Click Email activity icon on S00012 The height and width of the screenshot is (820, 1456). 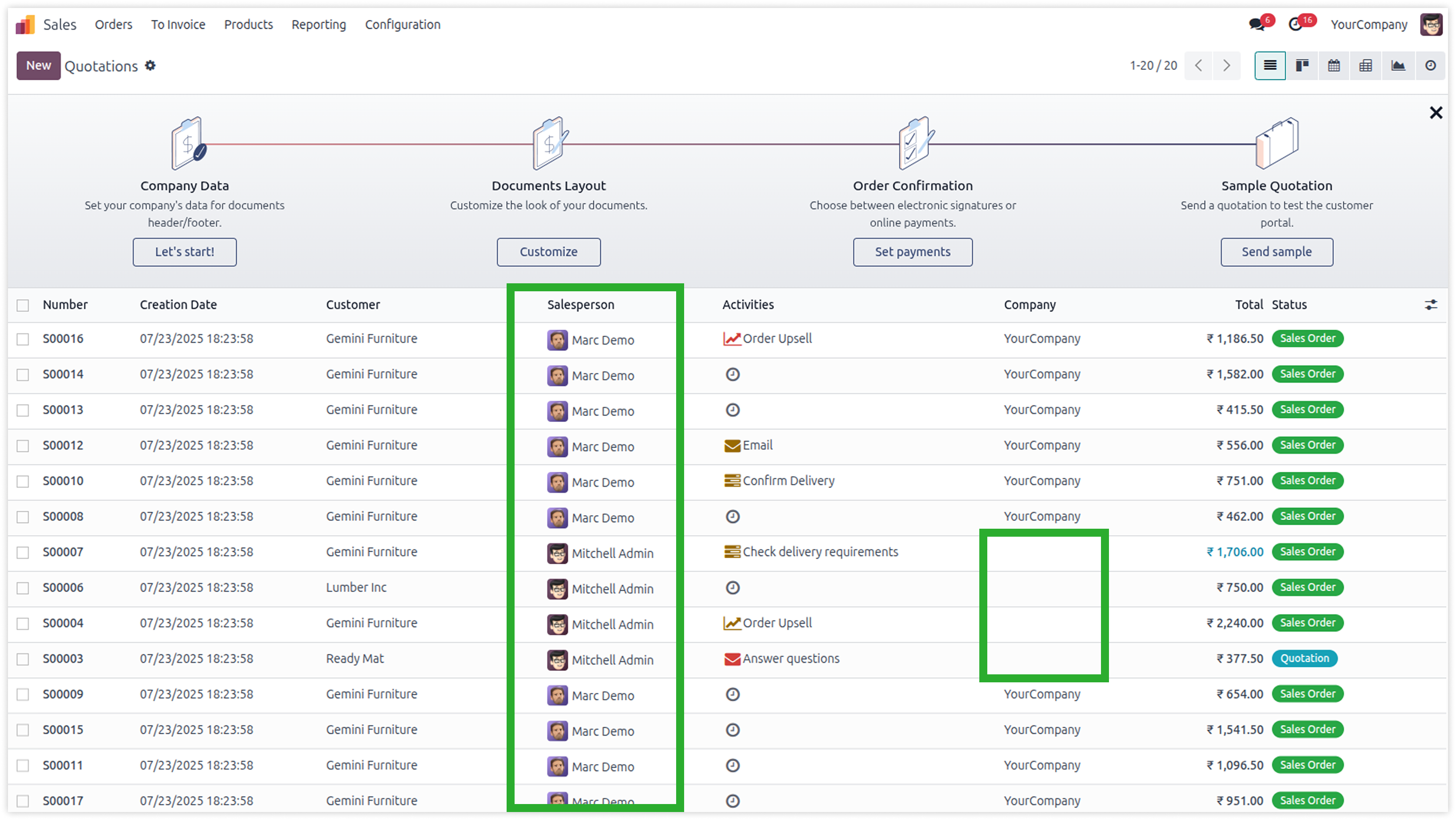tap(732, 445)
